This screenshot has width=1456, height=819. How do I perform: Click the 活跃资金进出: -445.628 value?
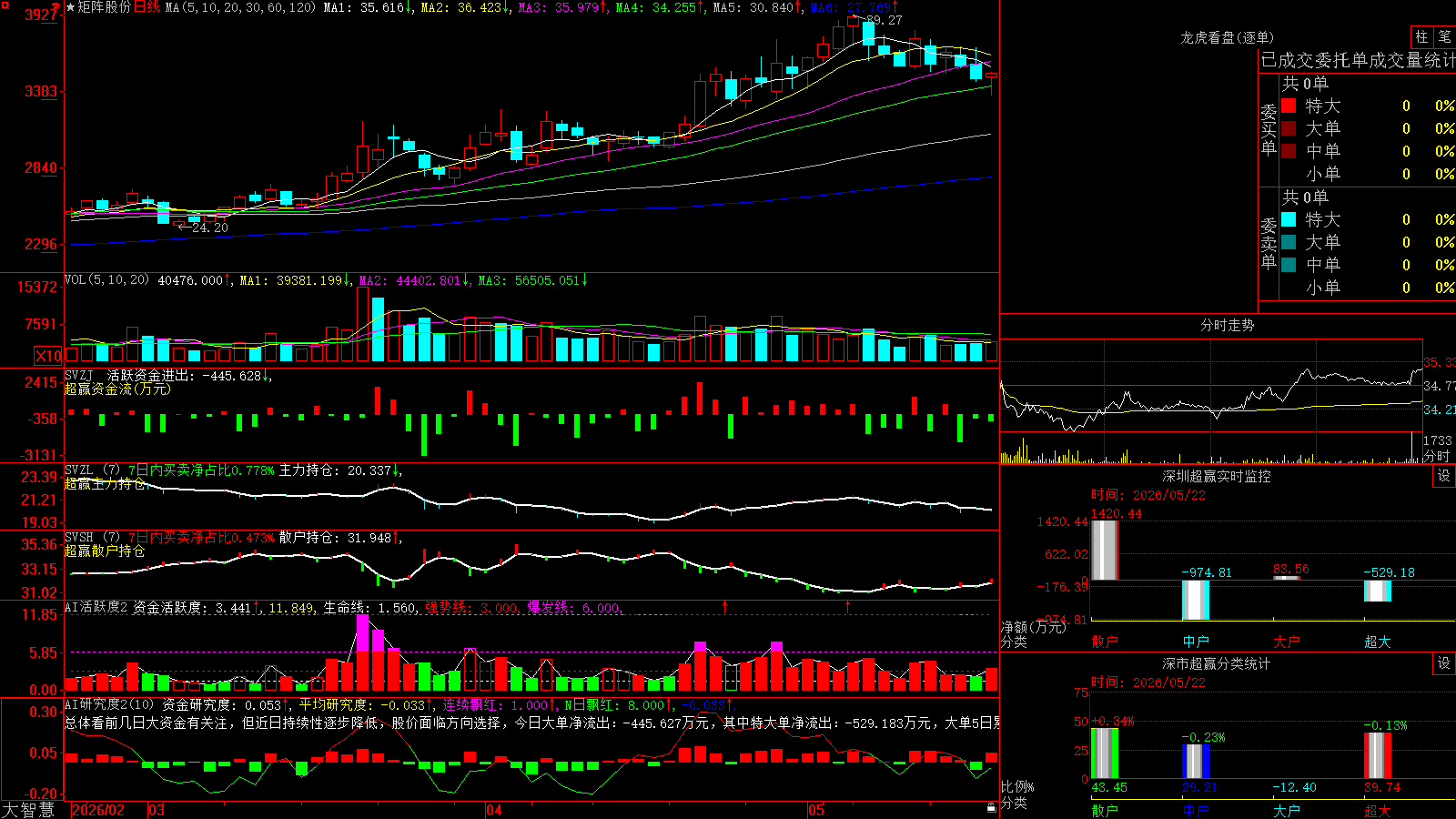pos(184,376)
